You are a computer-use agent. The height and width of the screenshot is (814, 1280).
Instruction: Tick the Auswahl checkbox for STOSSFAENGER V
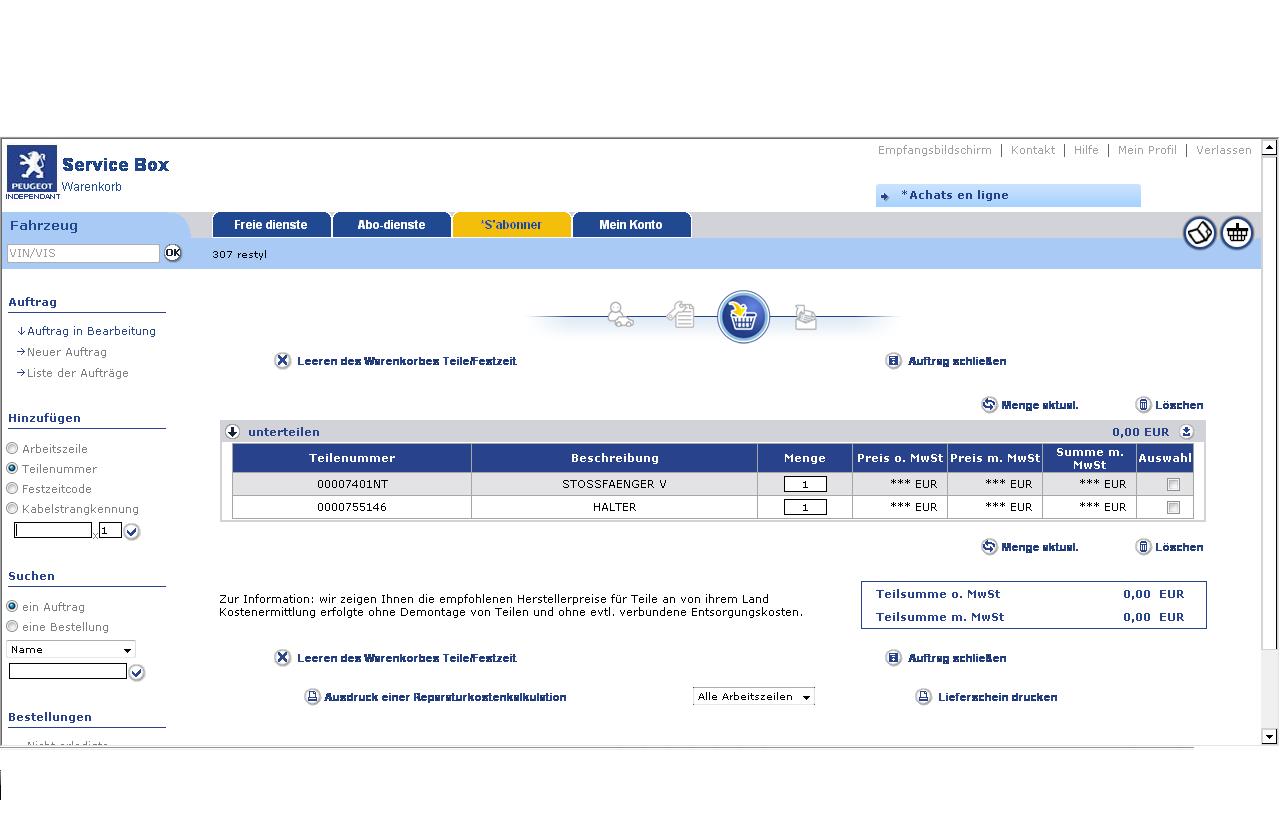pyautogui.click(x=1173, y=484)
